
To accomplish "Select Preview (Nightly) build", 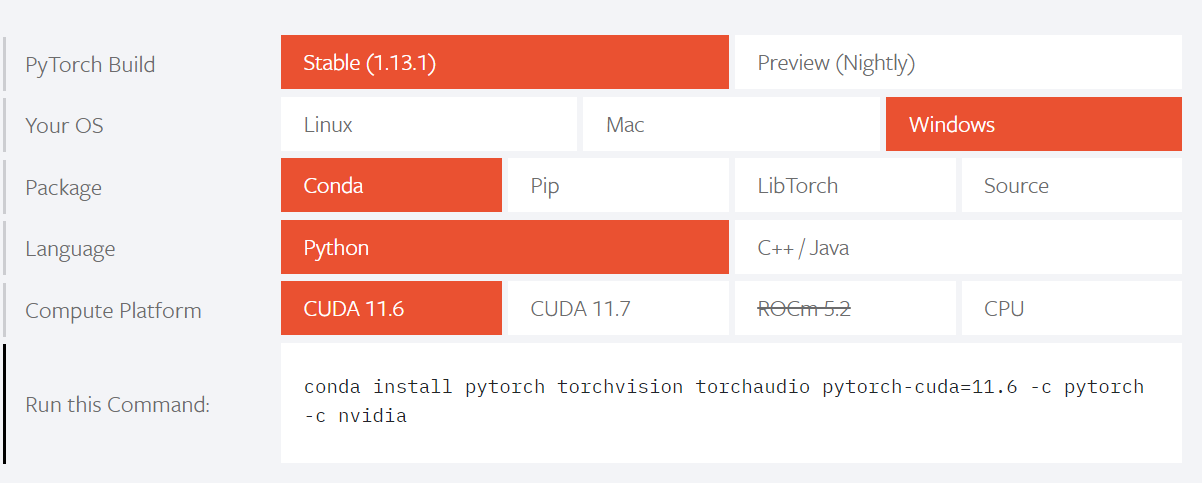I will [957, 63].
